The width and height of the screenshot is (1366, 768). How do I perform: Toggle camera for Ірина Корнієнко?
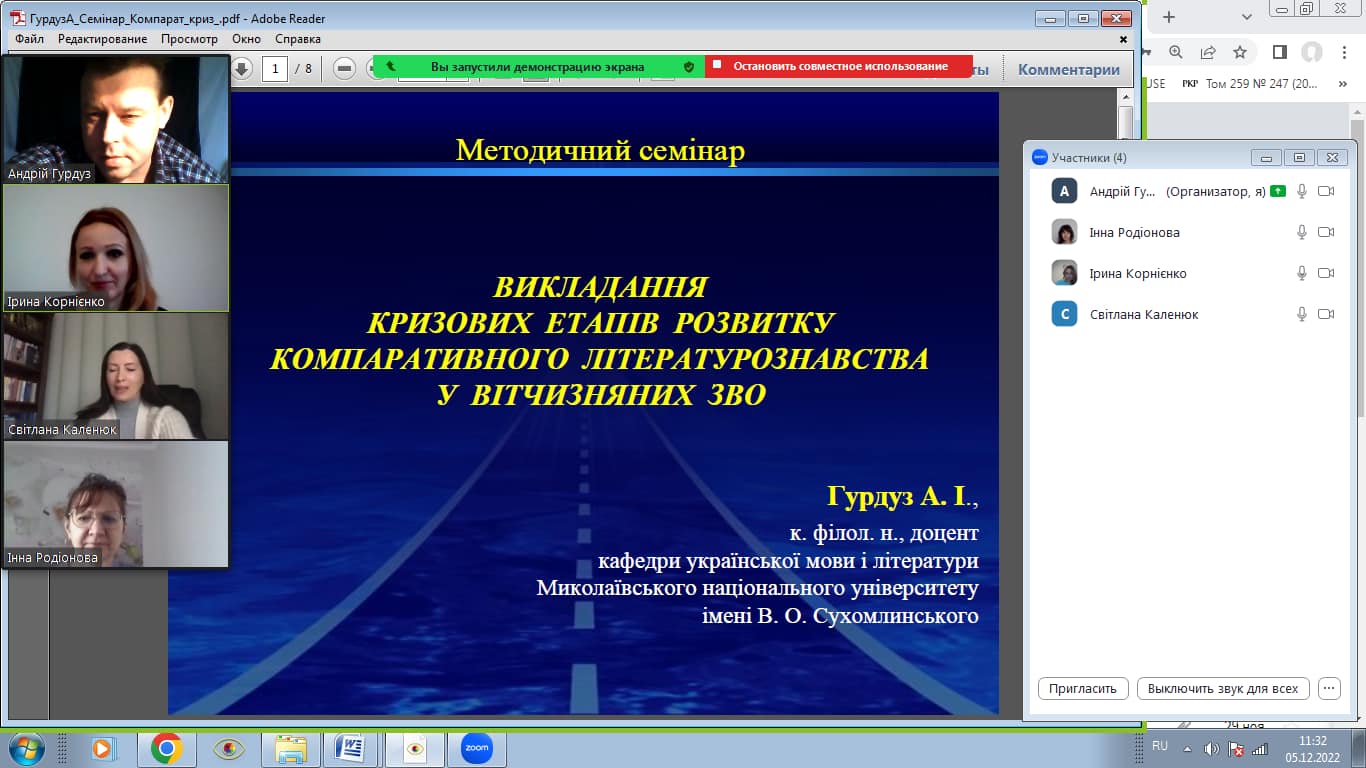pos(1326,273)
